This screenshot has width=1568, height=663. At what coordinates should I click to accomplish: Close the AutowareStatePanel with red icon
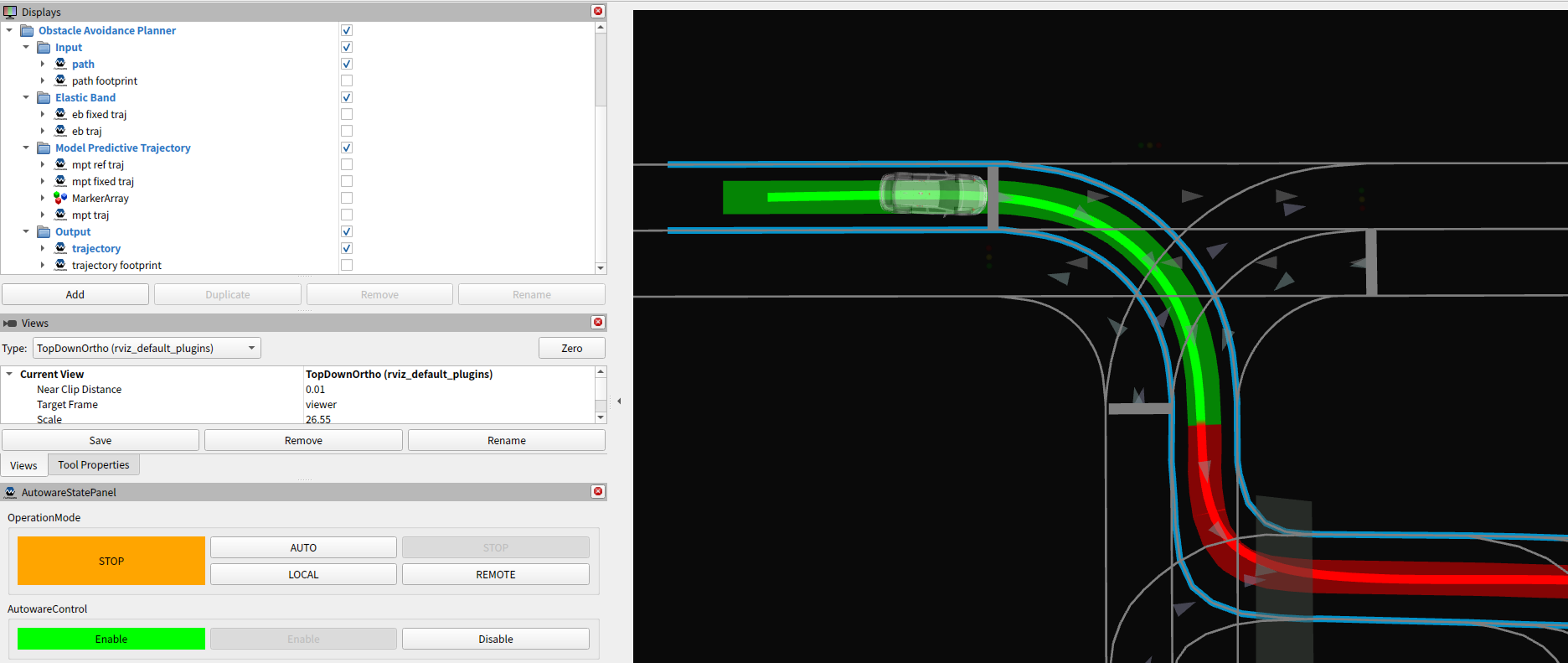click(x=598, y=491)
